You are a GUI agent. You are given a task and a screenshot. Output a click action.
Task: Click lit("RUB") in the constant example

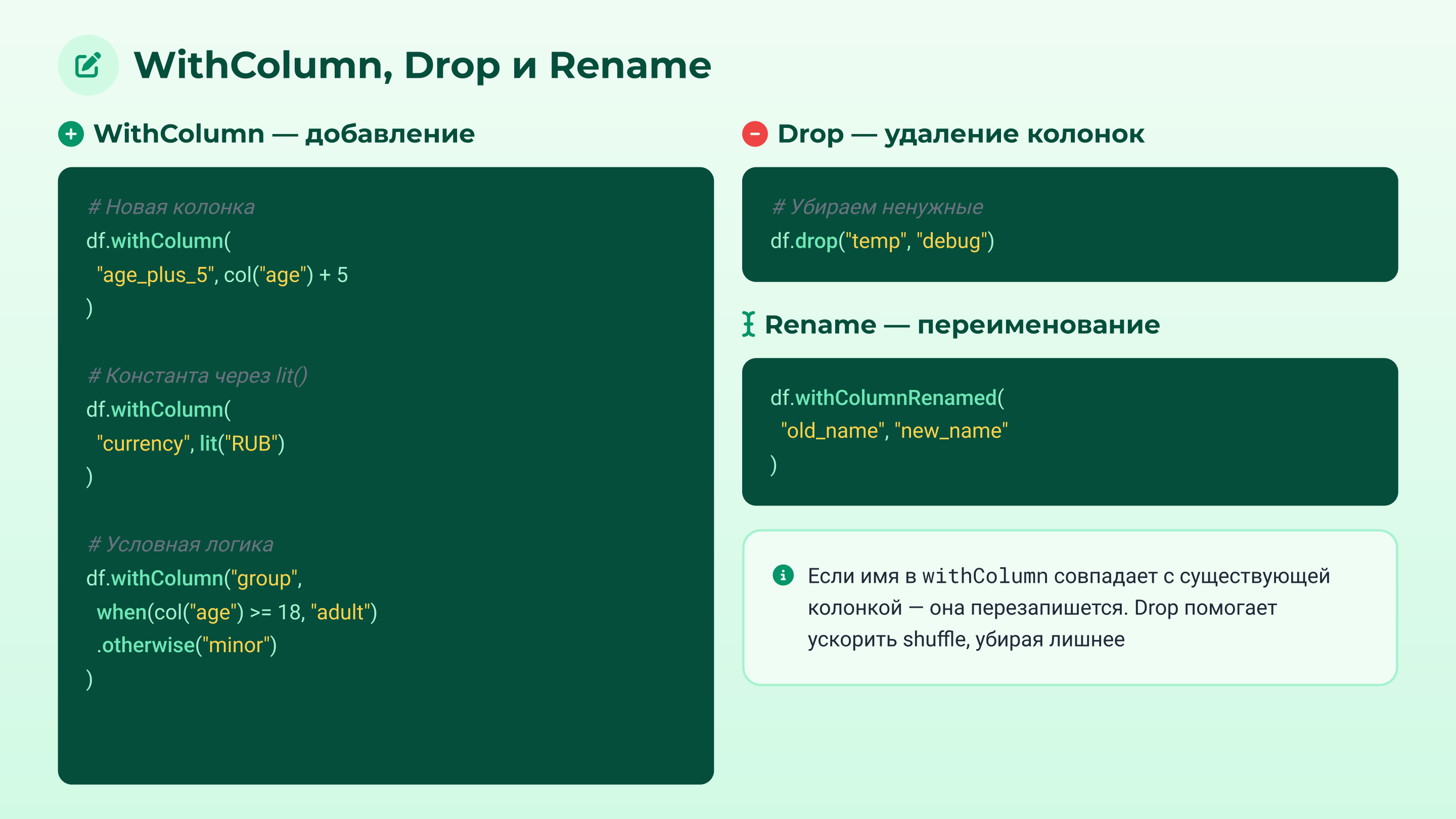click(243, 444)
